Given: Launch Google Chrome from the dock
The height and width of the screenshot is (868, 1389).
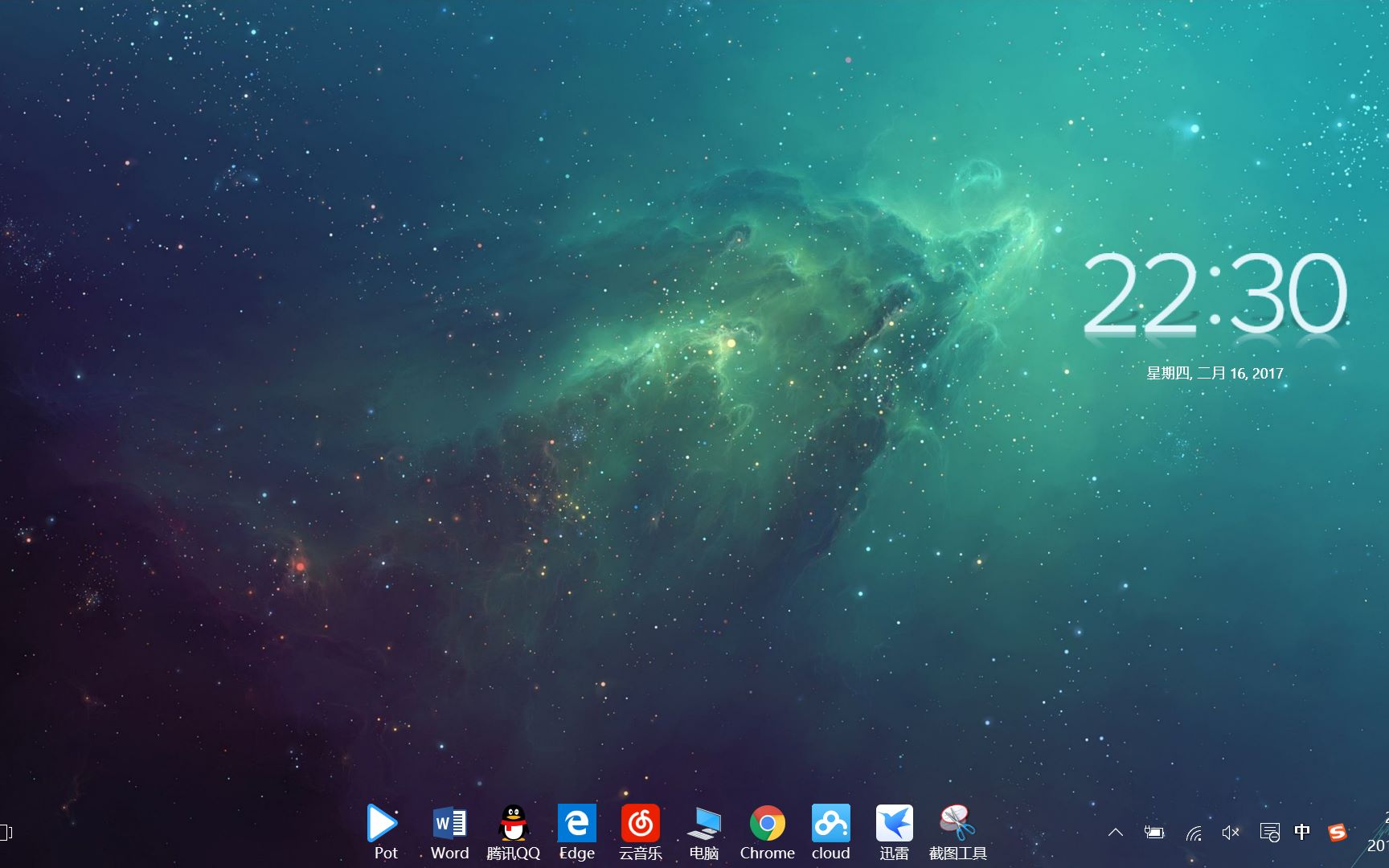Looking at the screenshot, I should [767, 825].
